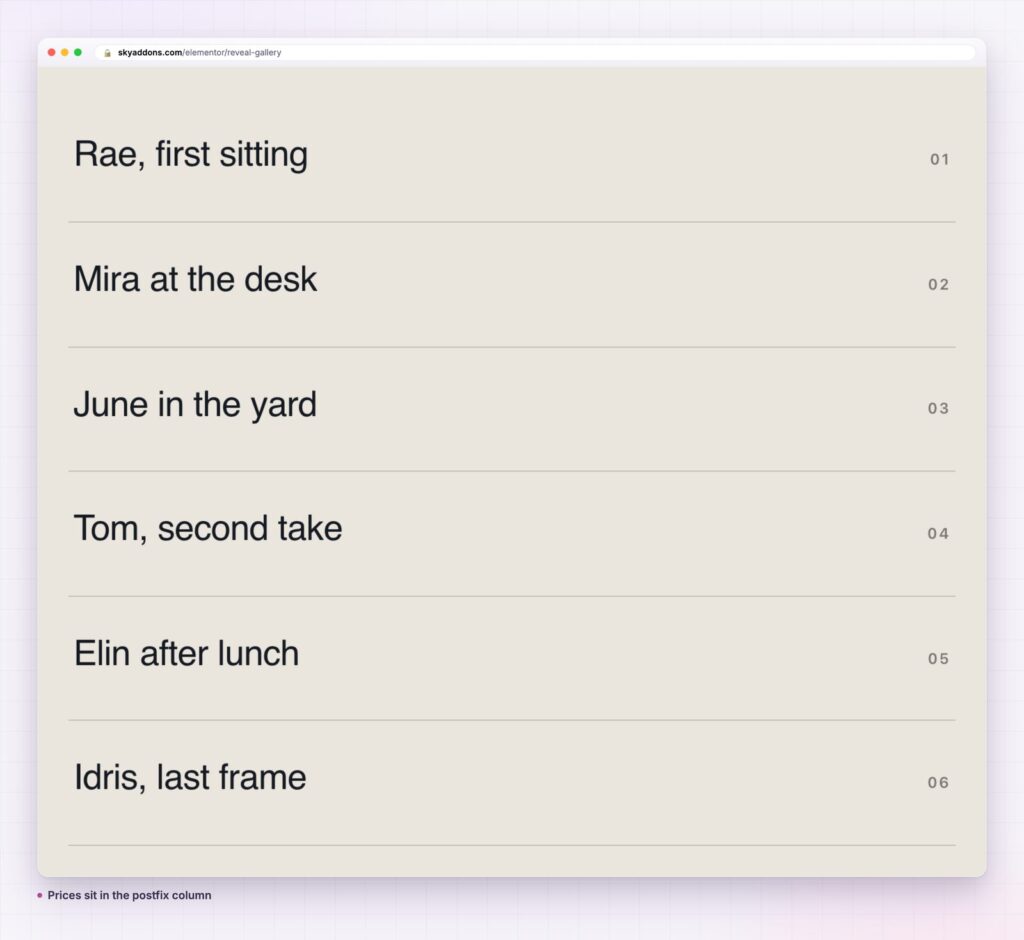Open the "Elin after lunch" gallery item
Viewport: 1024px width, 940px height.
tap(512, 658)
